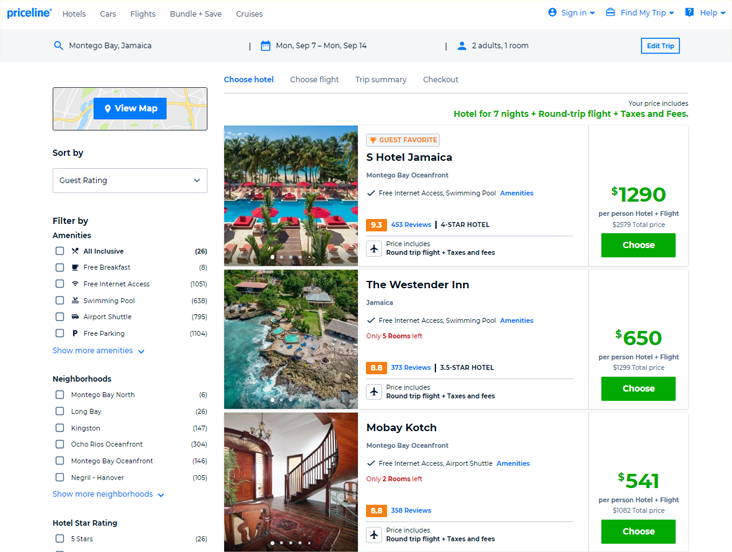Image resolution: width=732 pixels, height=552 pixels.
Task: Click the Free Breakfast cup icon
Action: (75, 268)
